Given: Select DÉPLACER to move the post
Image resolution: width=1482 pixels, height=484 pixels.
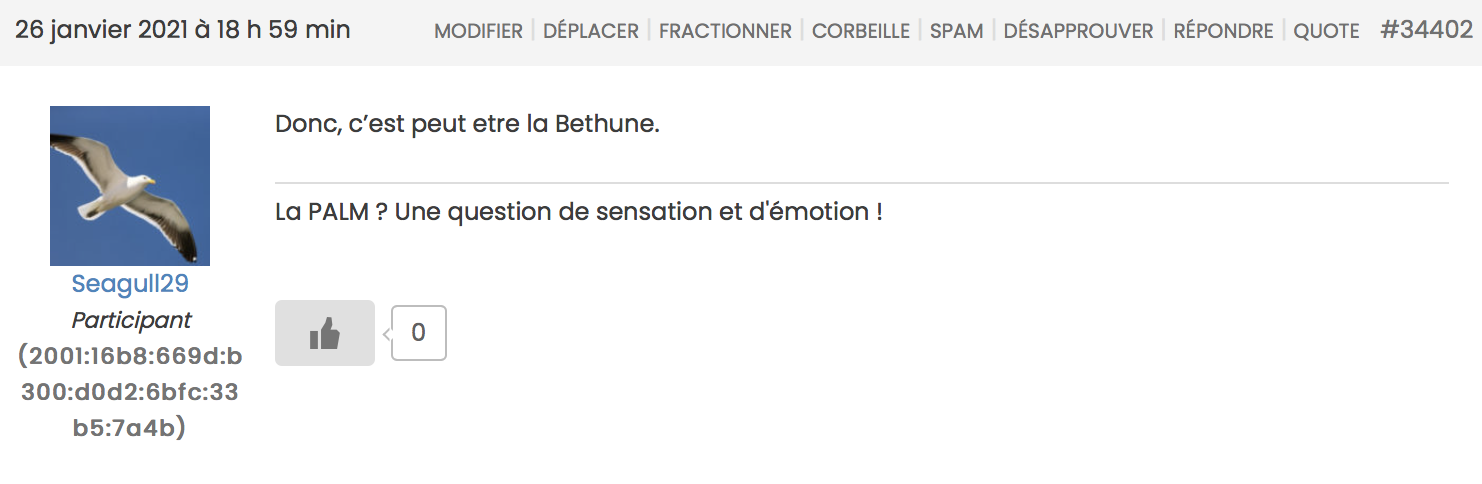Looking at the screenshot, I should pos(591,31).
